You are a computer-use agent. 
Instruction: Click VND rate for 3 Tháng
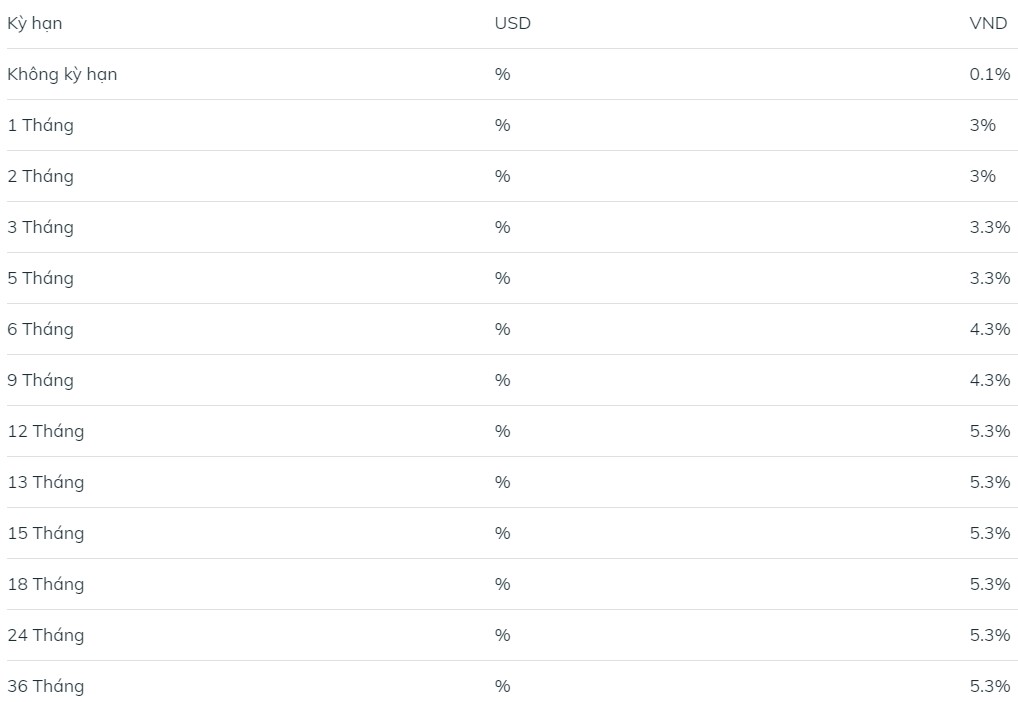coord(989,227)
